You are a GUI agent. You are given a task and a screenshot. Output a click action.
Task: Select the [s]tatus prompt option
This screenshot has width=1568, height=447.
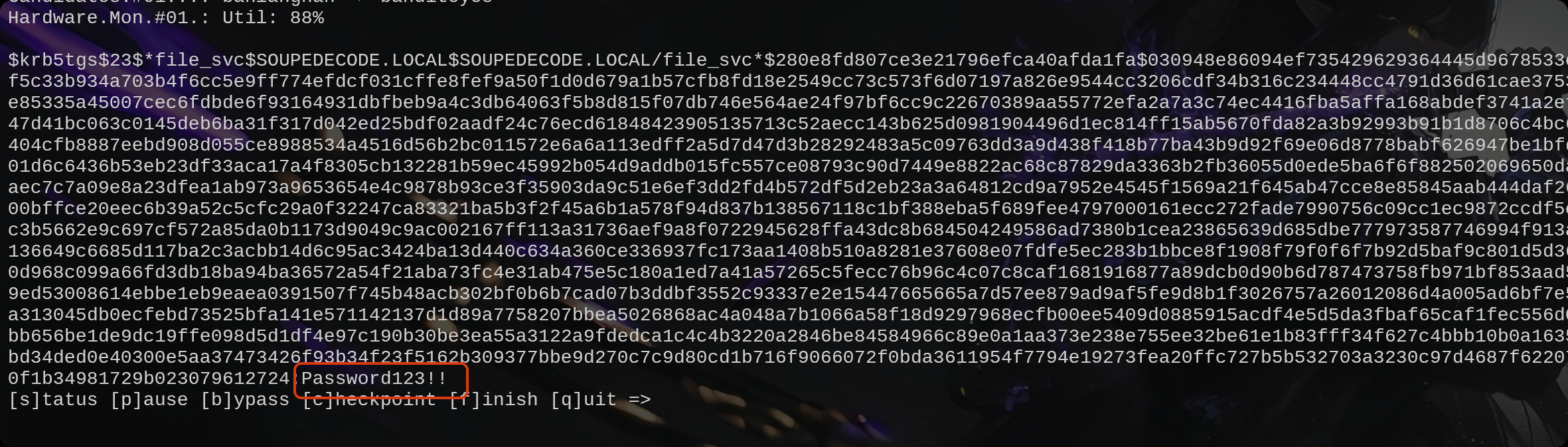53,400
